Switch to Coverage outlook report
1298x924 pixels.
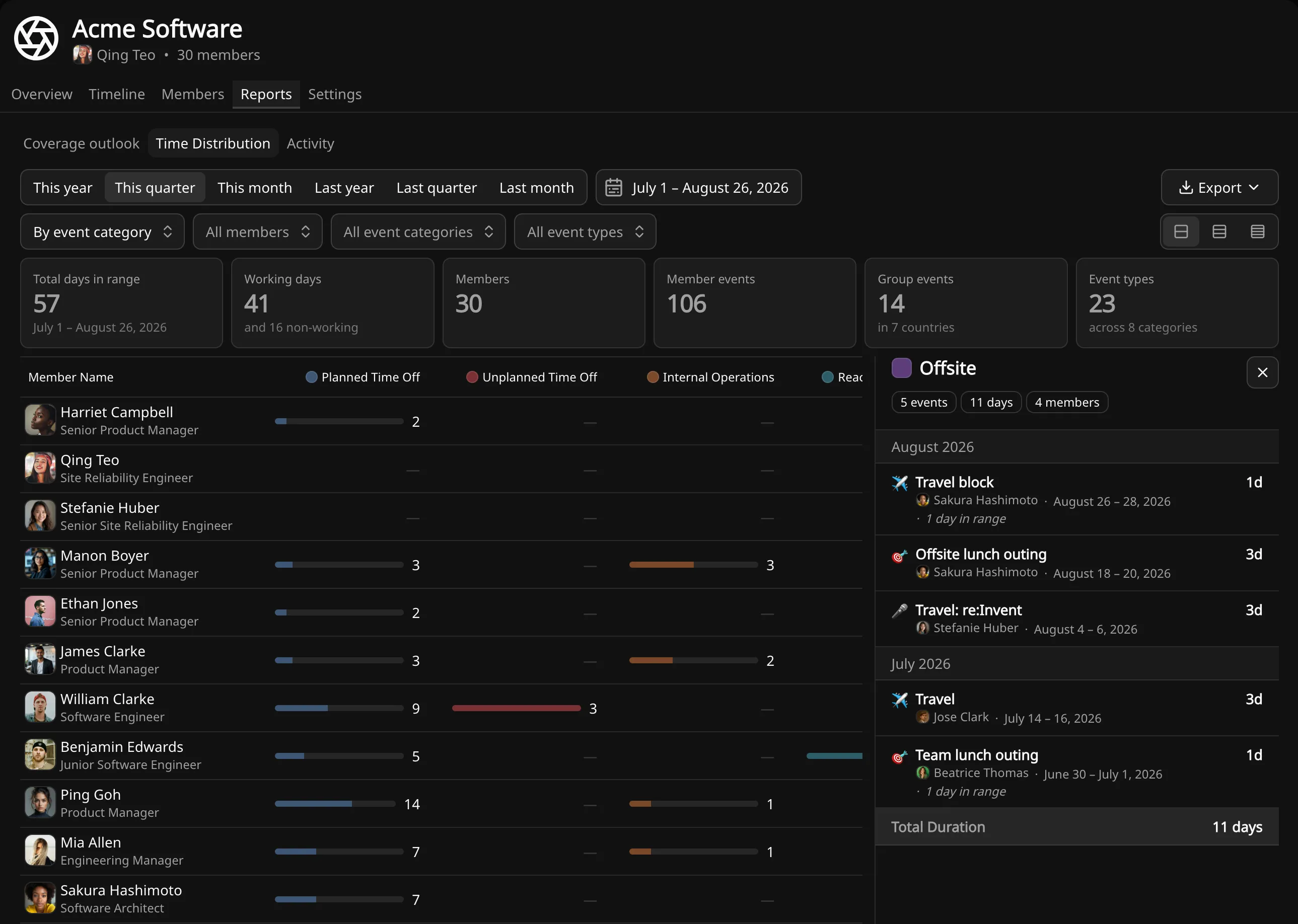pos(82,143)
